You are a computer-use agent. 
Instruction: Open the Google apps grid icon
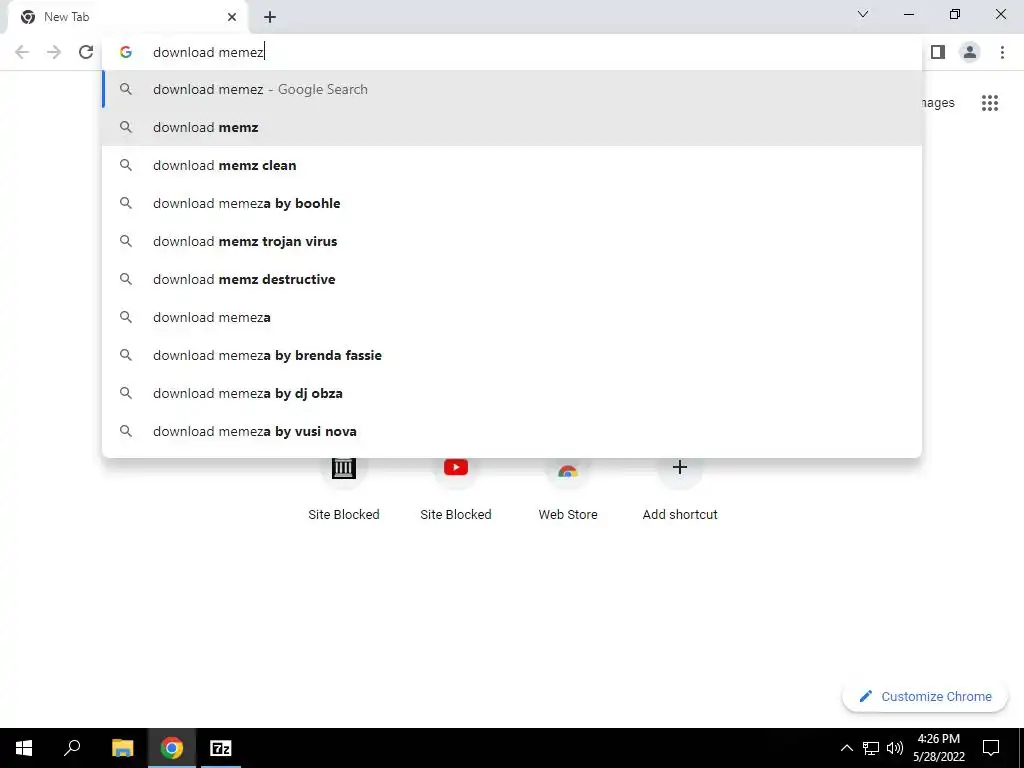pyautogui.click(x=989, y=103)
